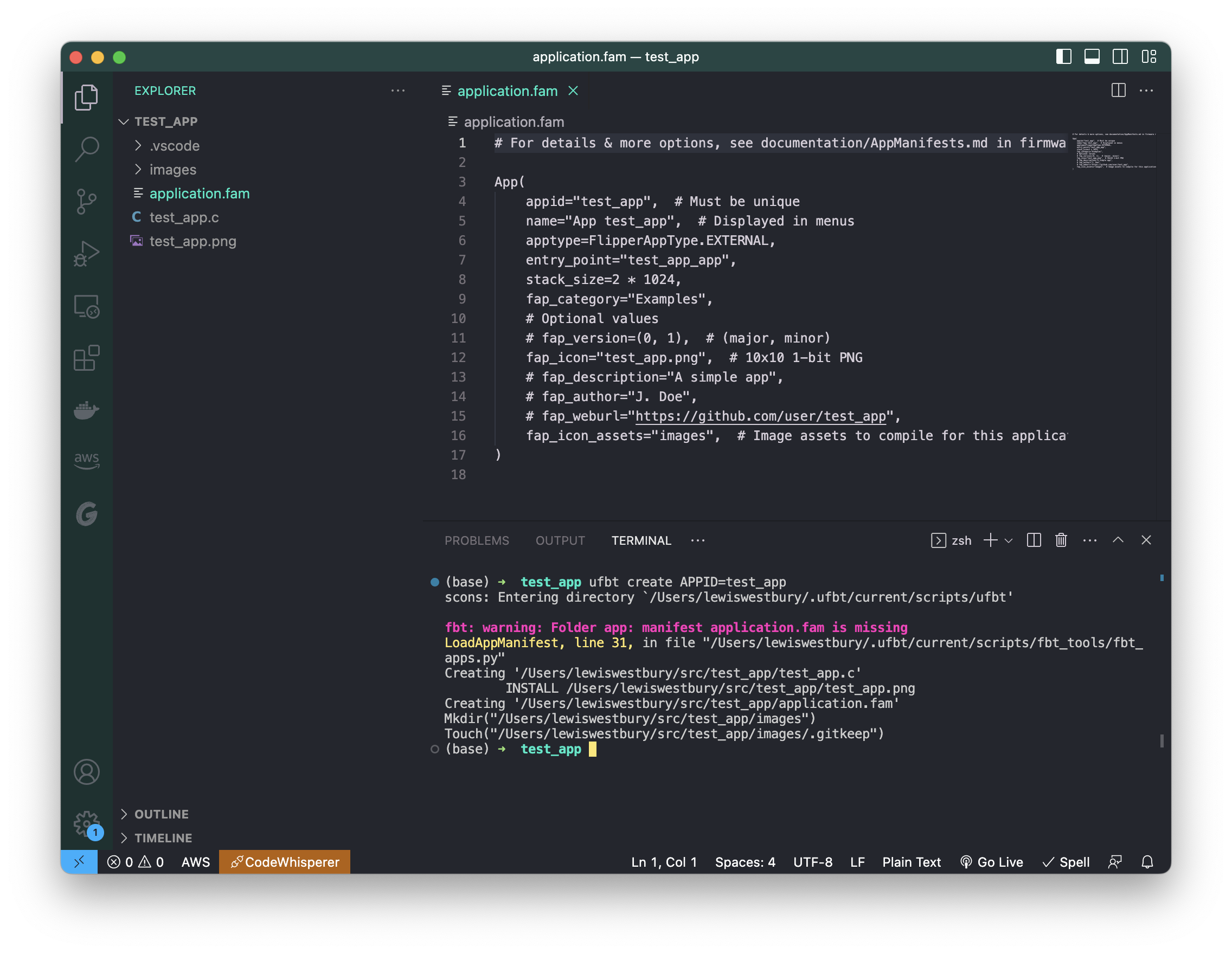Maximize the panel size chevron
The image size is (1232, 954).
click(x=1118, y=540)
